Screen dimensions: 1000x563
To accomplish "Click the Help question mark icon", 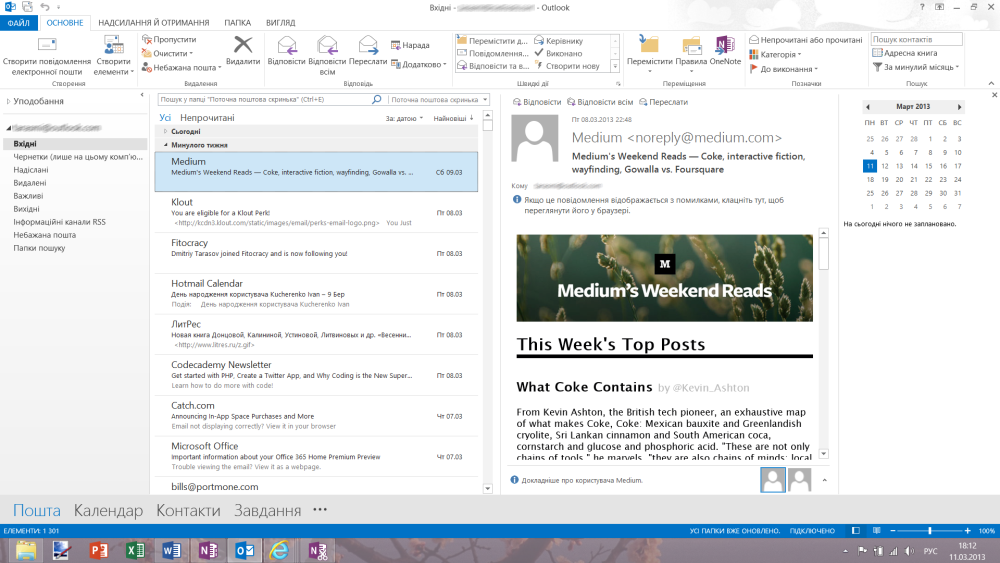I will [922, 7].
